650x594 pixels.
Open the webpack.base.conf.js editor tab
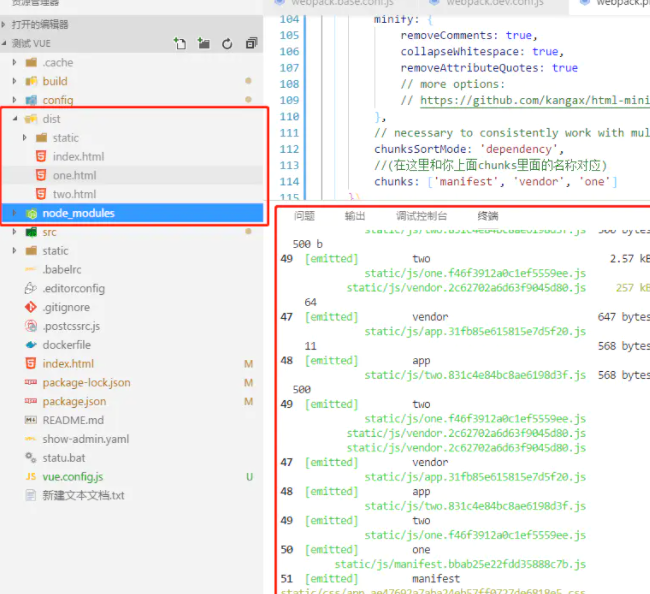click(342, 3)
